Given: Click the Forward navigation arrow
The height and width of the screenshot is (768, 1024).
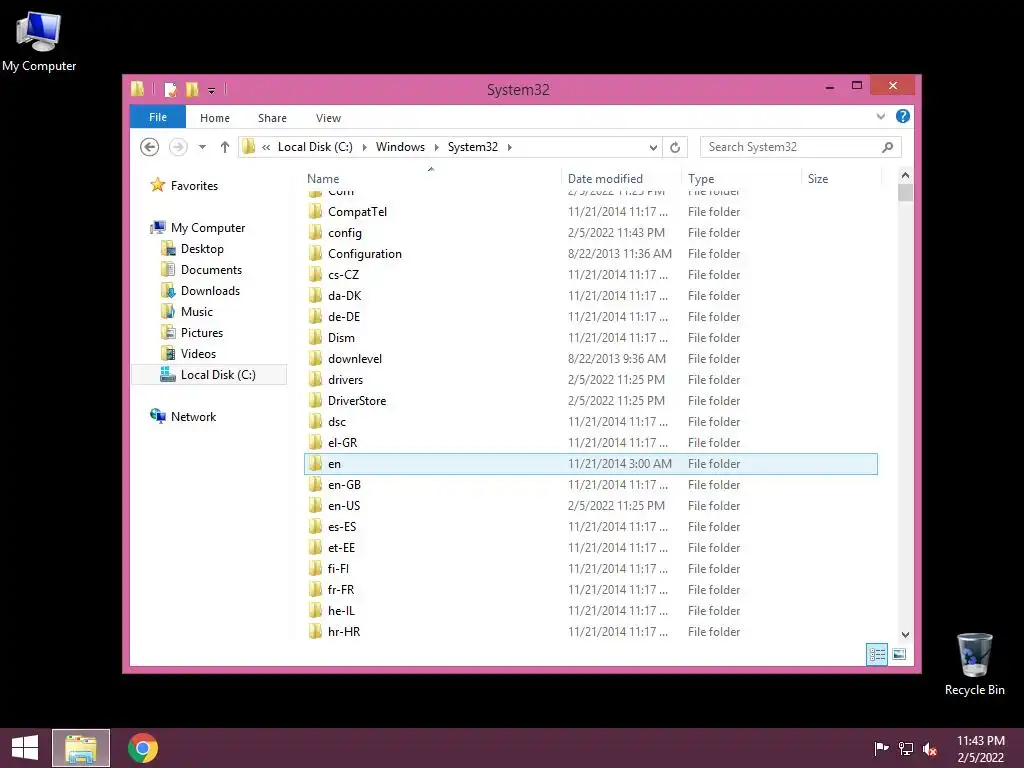Looking at the screenshot, I should tap(178, 147).
